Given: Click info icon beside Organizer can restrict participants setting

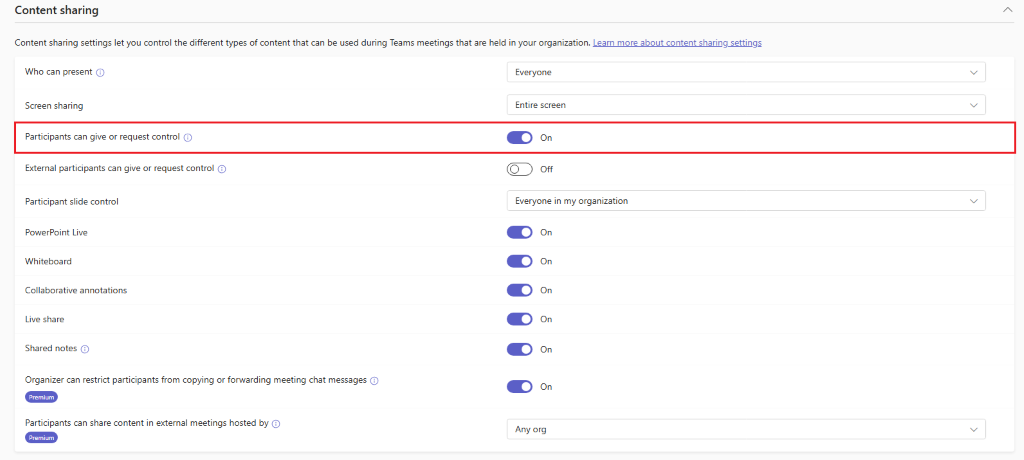Looking at the screenshot, I should pyautogui.click(x=374, y=380).
